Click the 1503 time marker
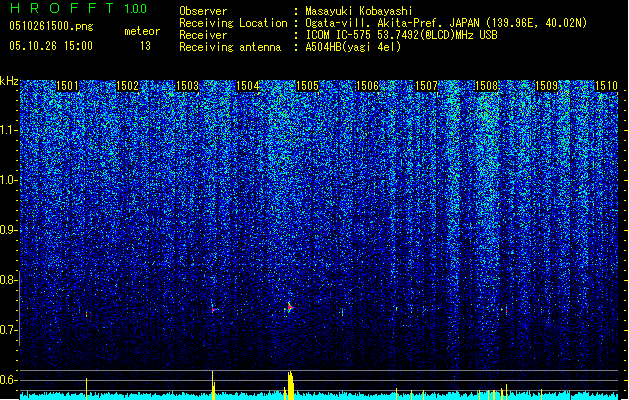629x400 pixels. pyautogui.click(x=187, y=86)
